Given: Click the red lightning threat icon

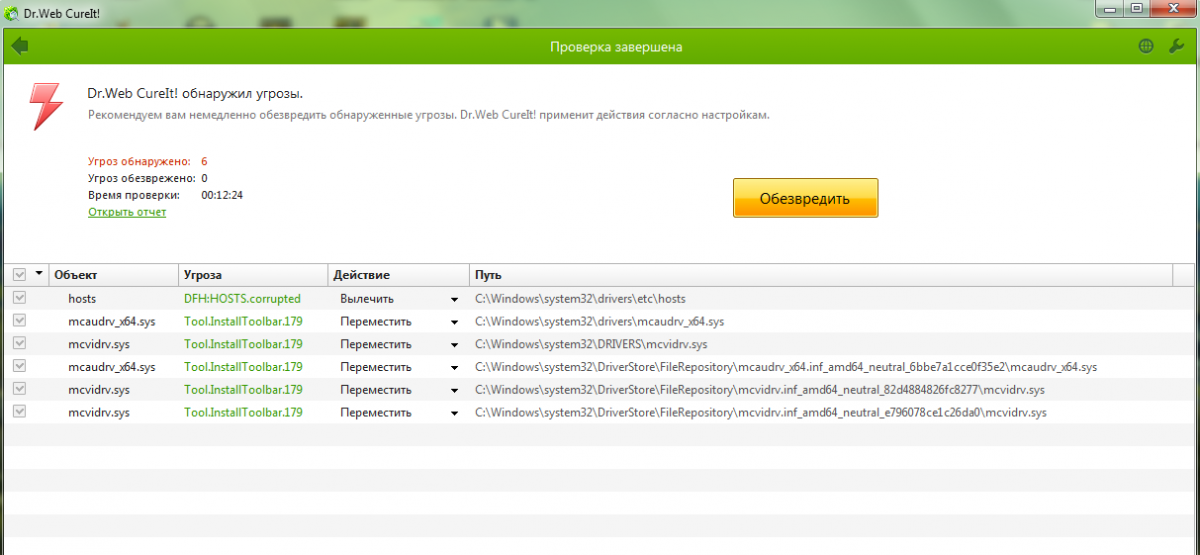Looking at the screenshot, I should pyautogui.click(x=44, y=107).
